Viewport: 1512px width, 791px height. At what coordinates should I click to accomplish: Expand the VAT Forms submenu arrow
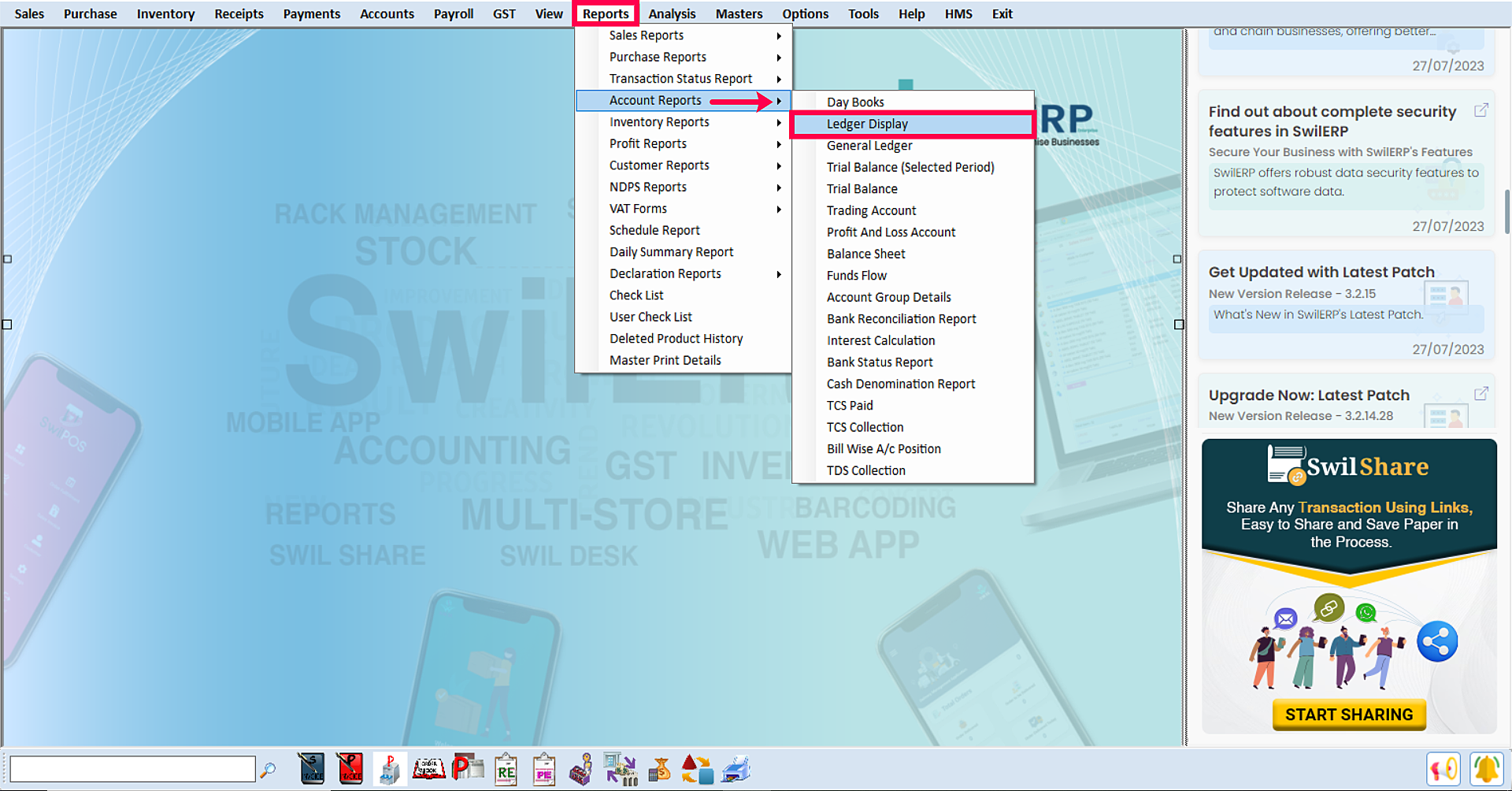pyautogui.click(x=779, y=209)
